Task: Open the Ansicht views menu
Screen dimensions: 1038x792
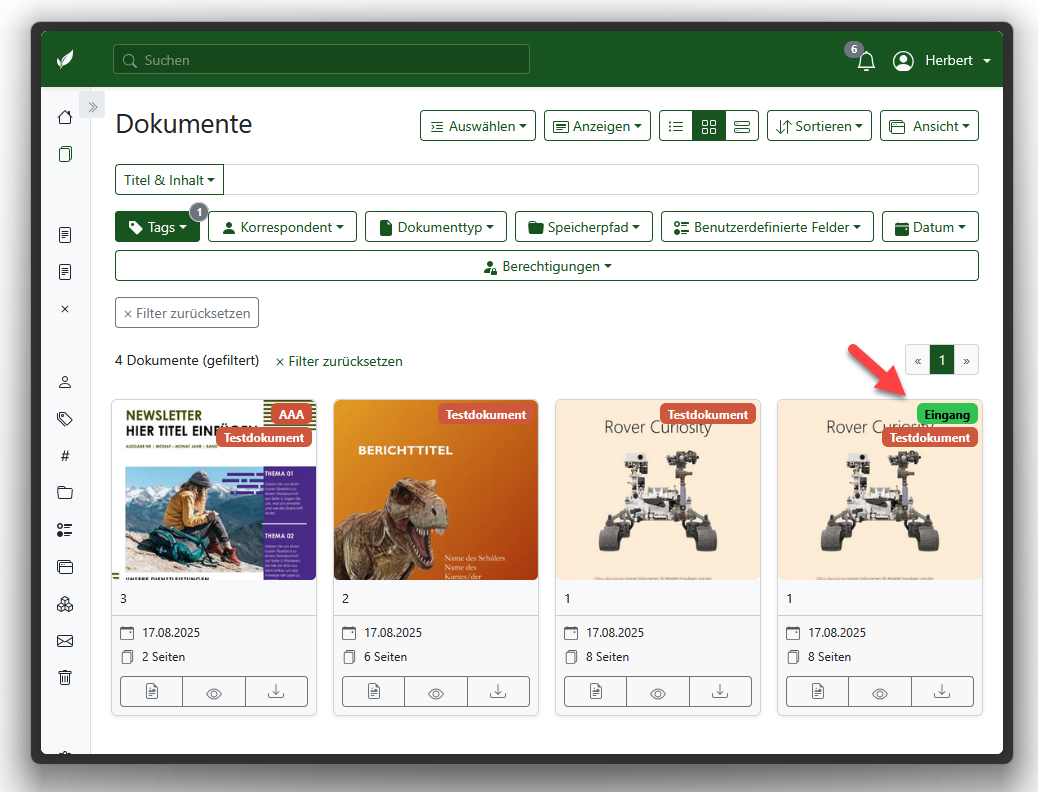Action: [928, 127]
